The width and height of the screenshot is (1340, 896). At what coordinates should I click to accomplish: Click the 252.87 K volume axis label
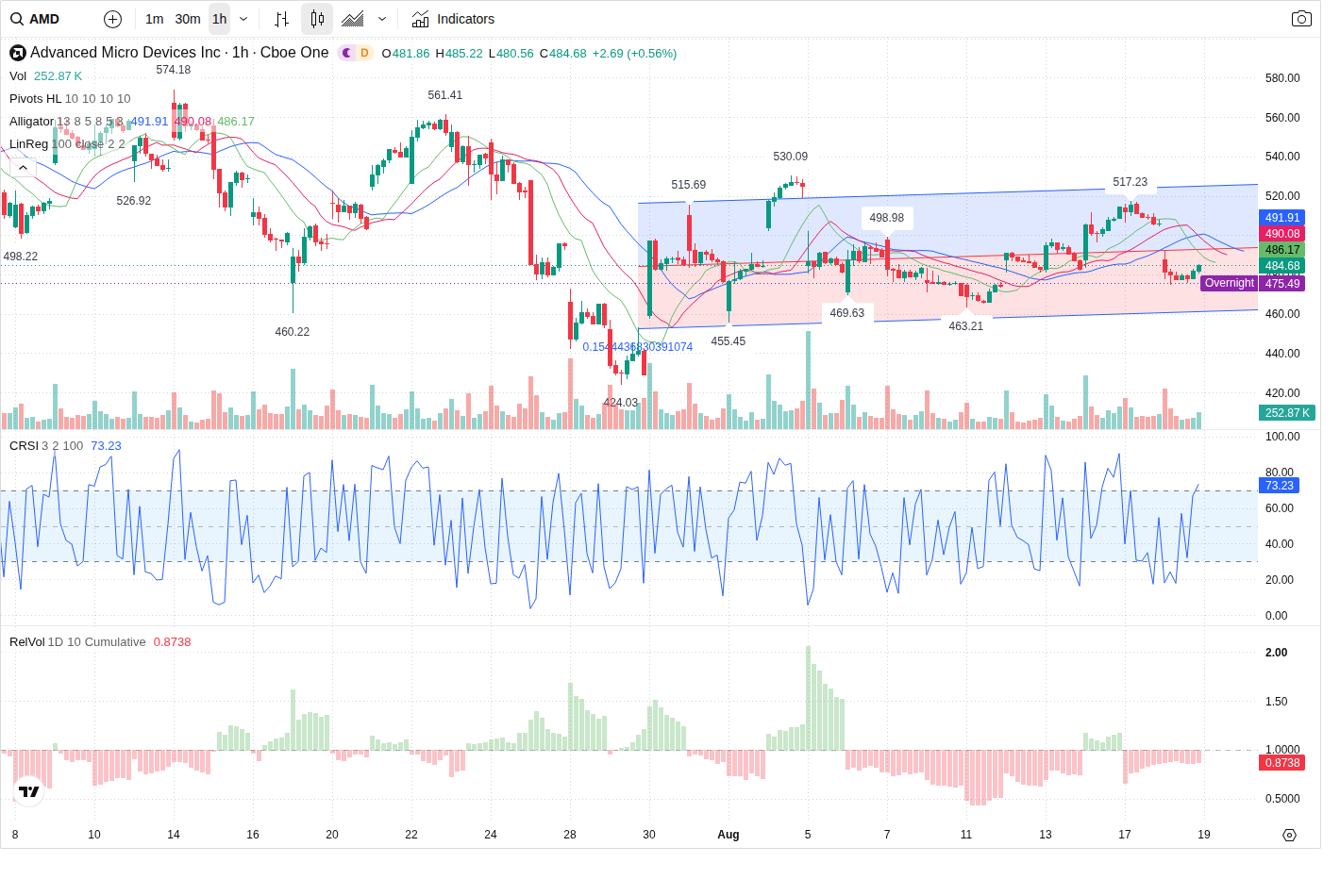(1287, 413)
